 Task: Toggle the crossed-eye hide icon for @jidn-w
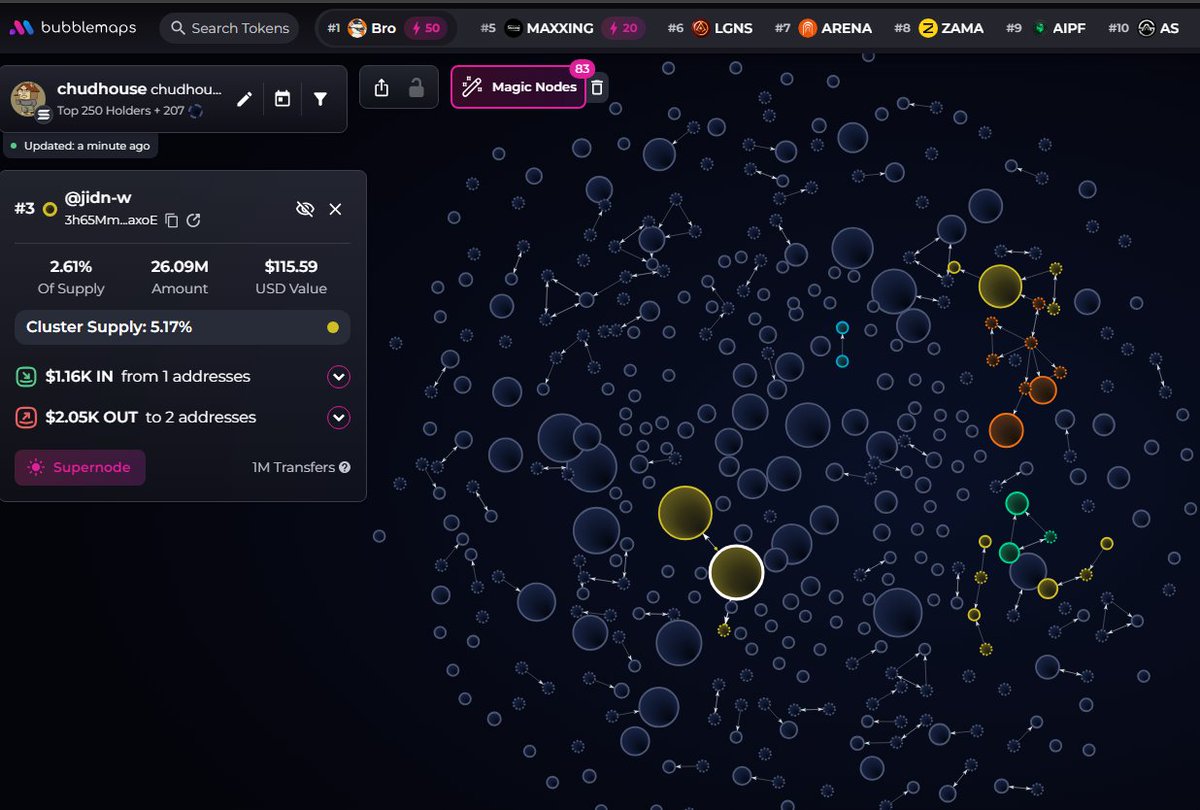[x=305, y=209]
